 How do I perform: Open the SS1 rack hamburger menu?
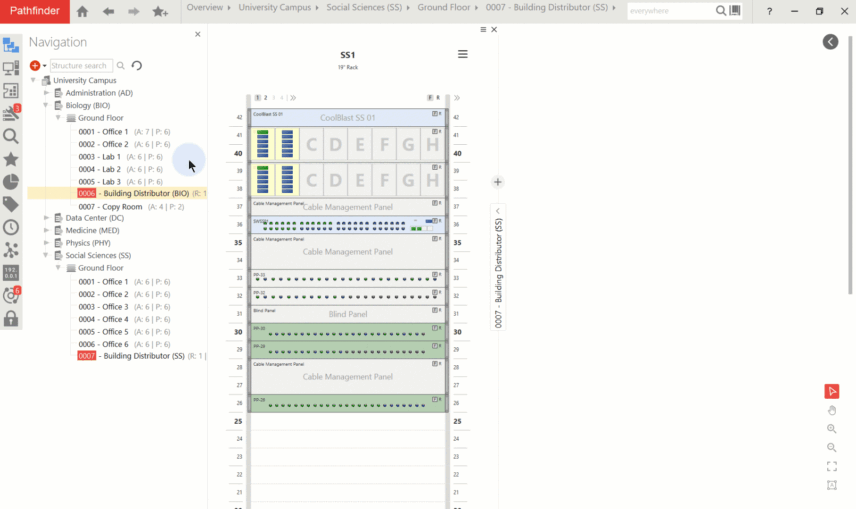pyautogui.click(x=462, y=55)
